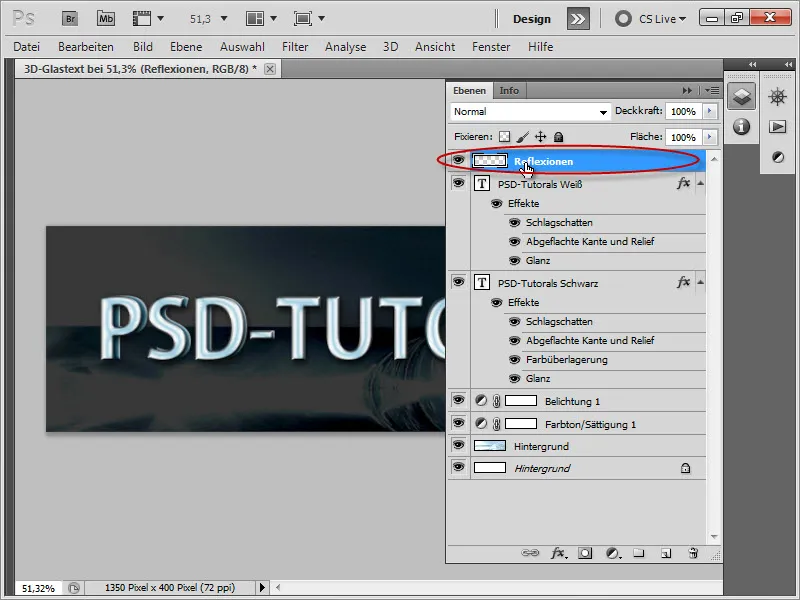Lock all padlock icon beside Fixieren
This screenshot has width=800, height=600.
pos(559,137)
